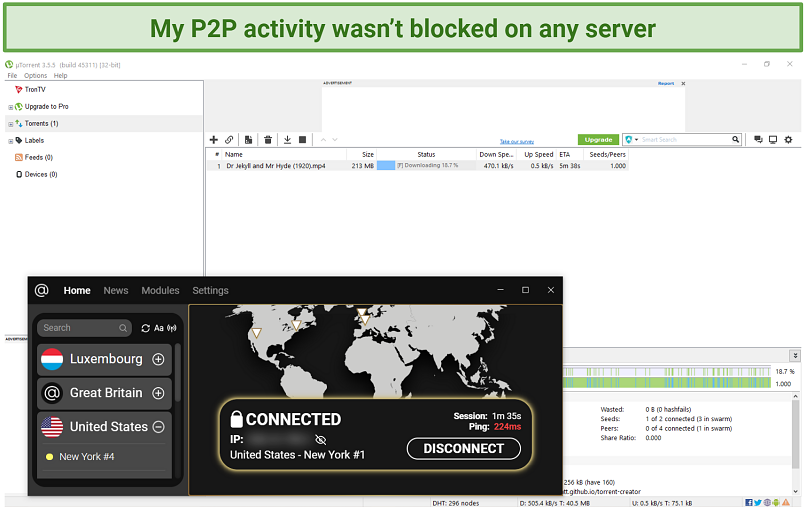This screenshot has width=806, height=507.
Task: Click the Stop torrent square icon
Action: pyautogui.click(x=303, y=140)
